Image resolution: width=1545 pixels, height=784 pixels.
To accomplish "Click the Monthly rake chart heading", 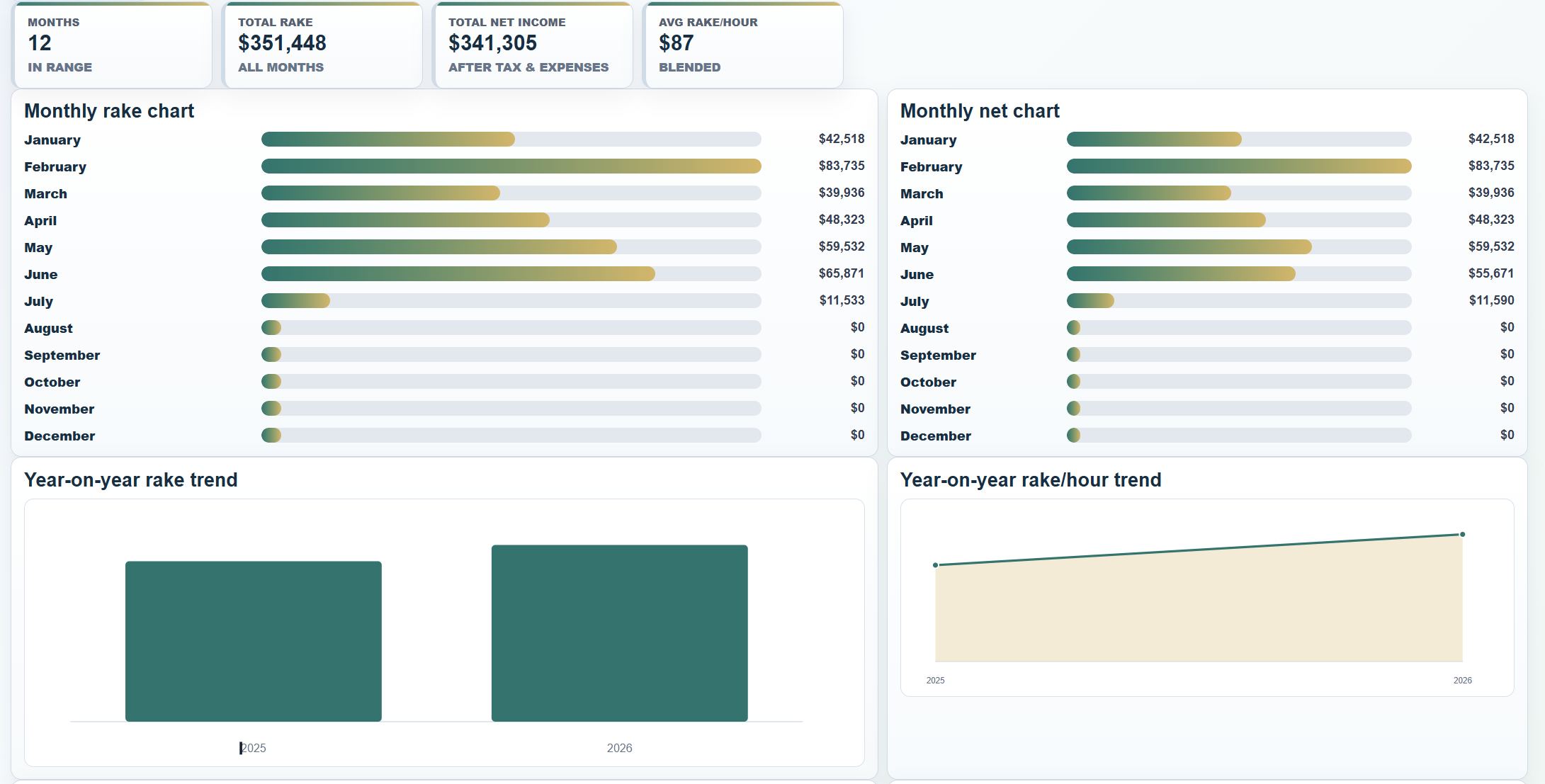I will (x=109, y=111).
